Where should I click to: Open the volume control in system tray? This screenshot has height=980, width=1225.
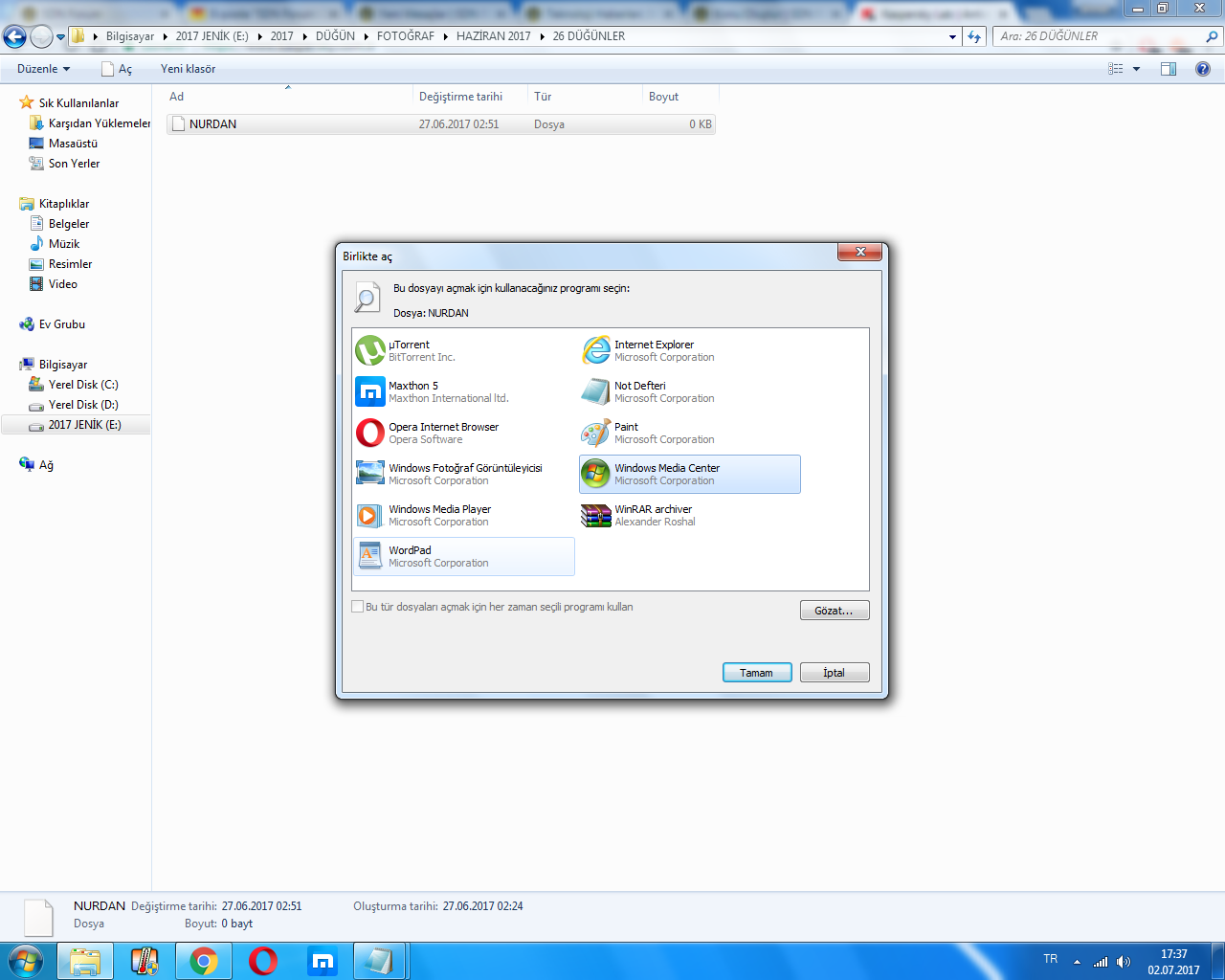pos(1124,962)
